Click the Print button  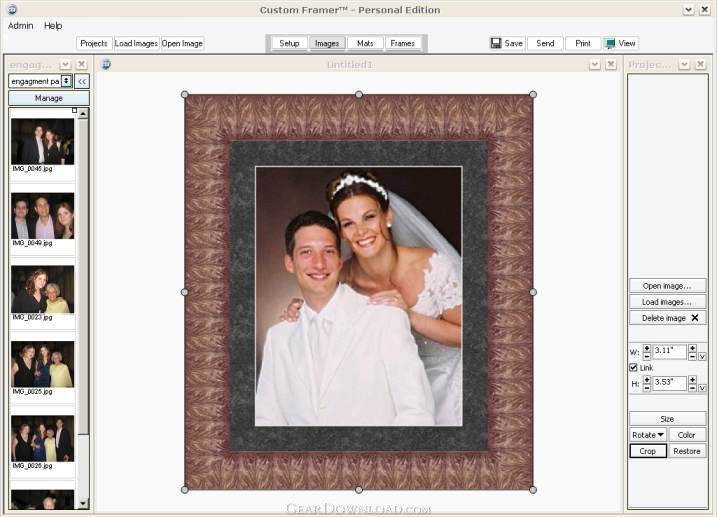tap(583, 43)
